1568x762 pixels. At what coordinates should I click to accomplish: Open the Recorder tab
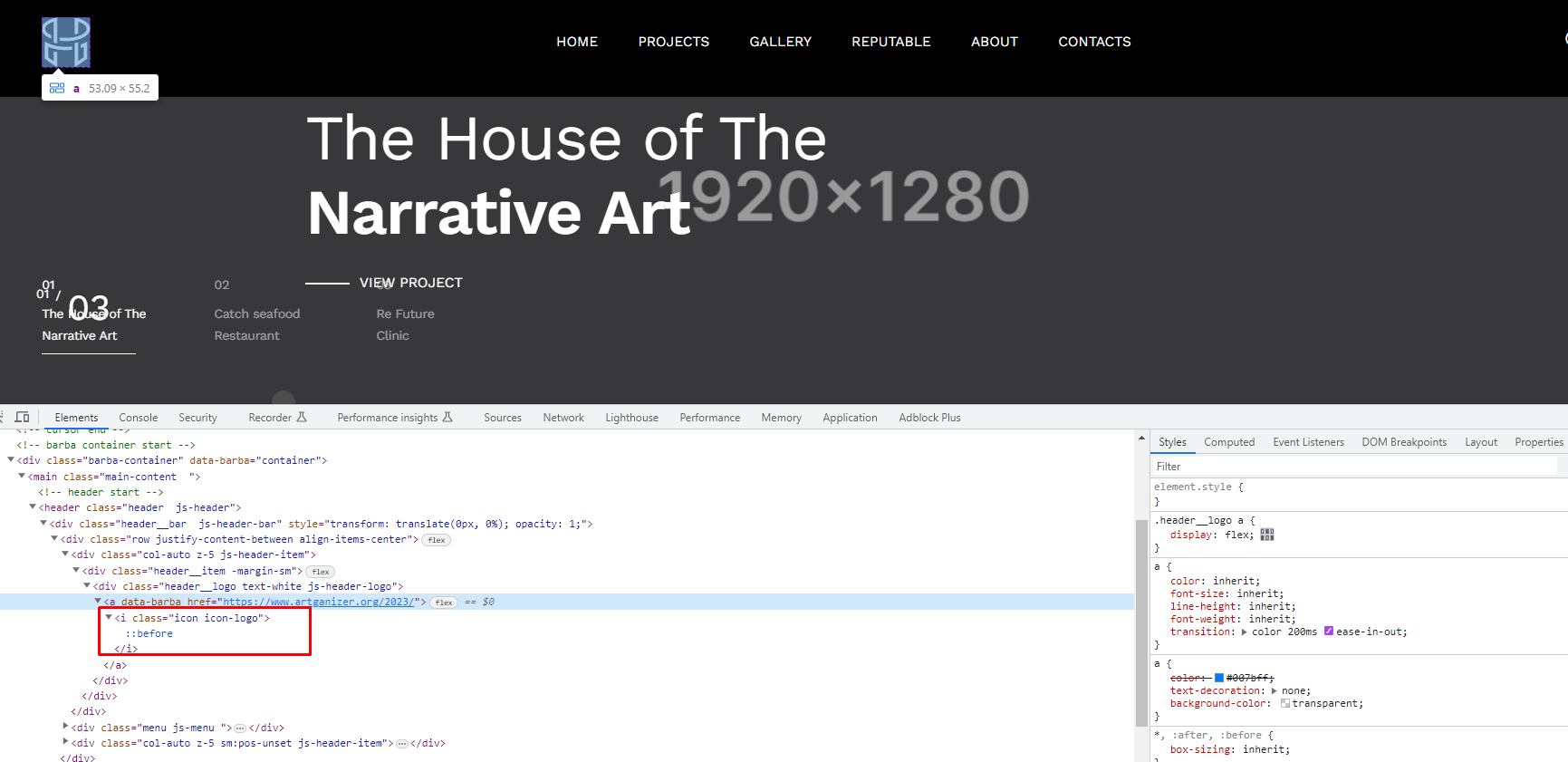277,418
